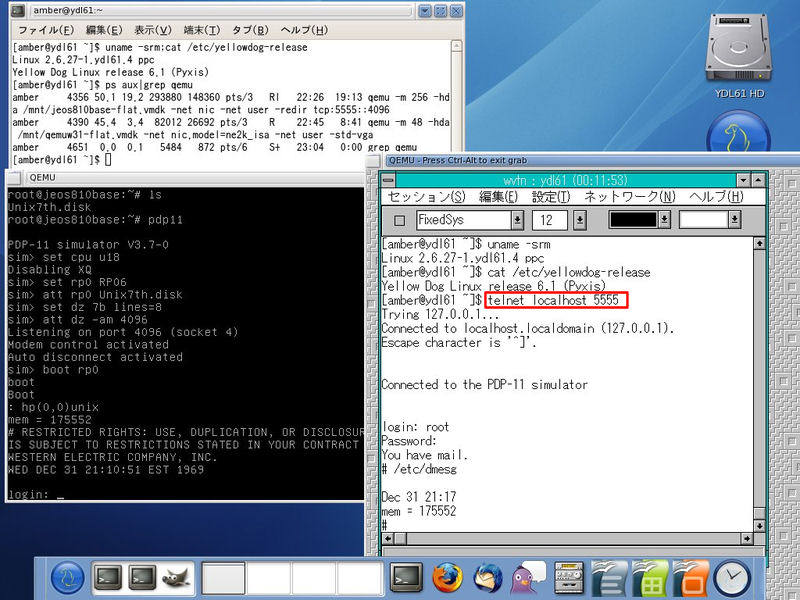800x600 pixels.
Task: Open Firefox from the dock
Action: point(447,579)
